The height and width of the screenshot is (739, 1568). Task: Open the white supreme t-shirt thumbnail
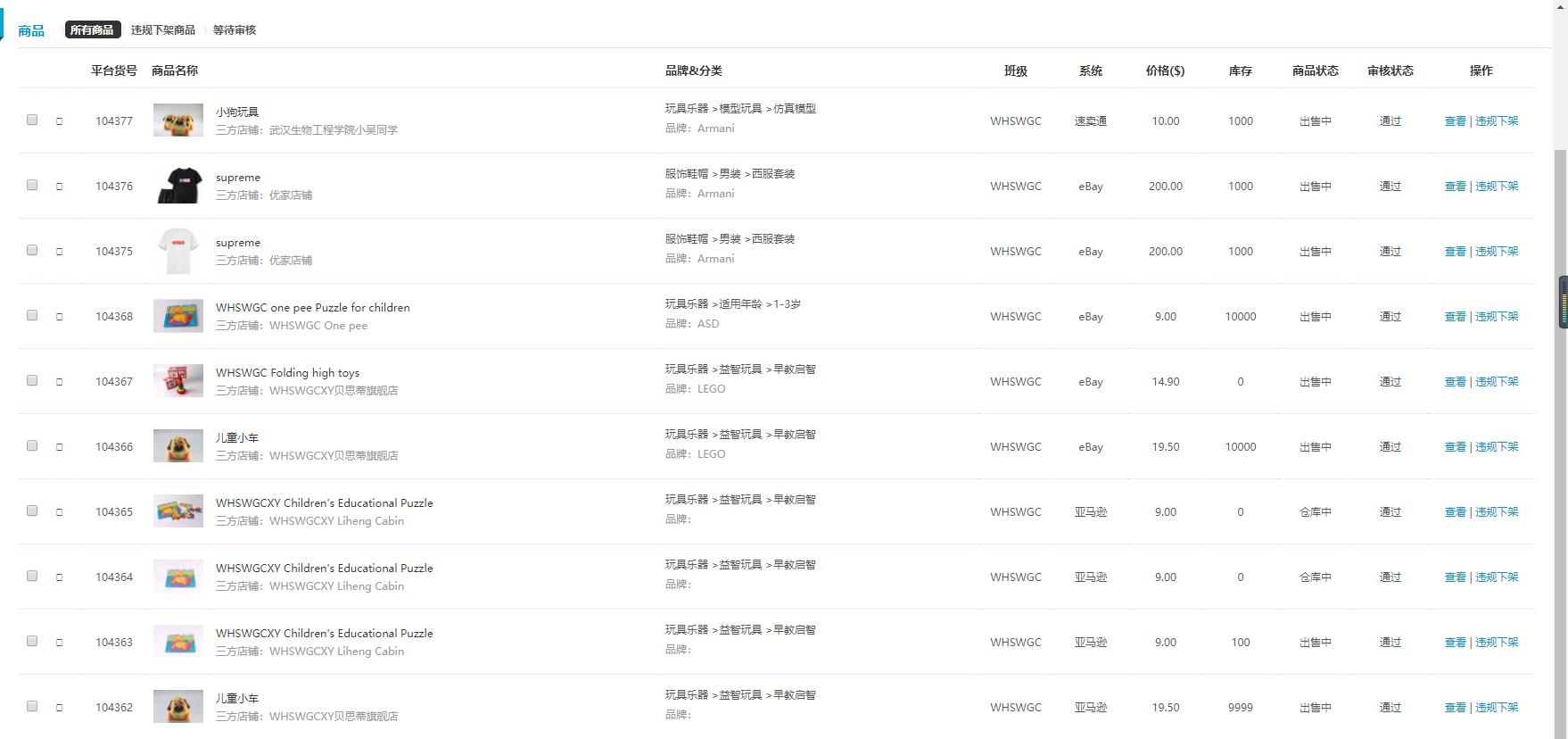178,251
